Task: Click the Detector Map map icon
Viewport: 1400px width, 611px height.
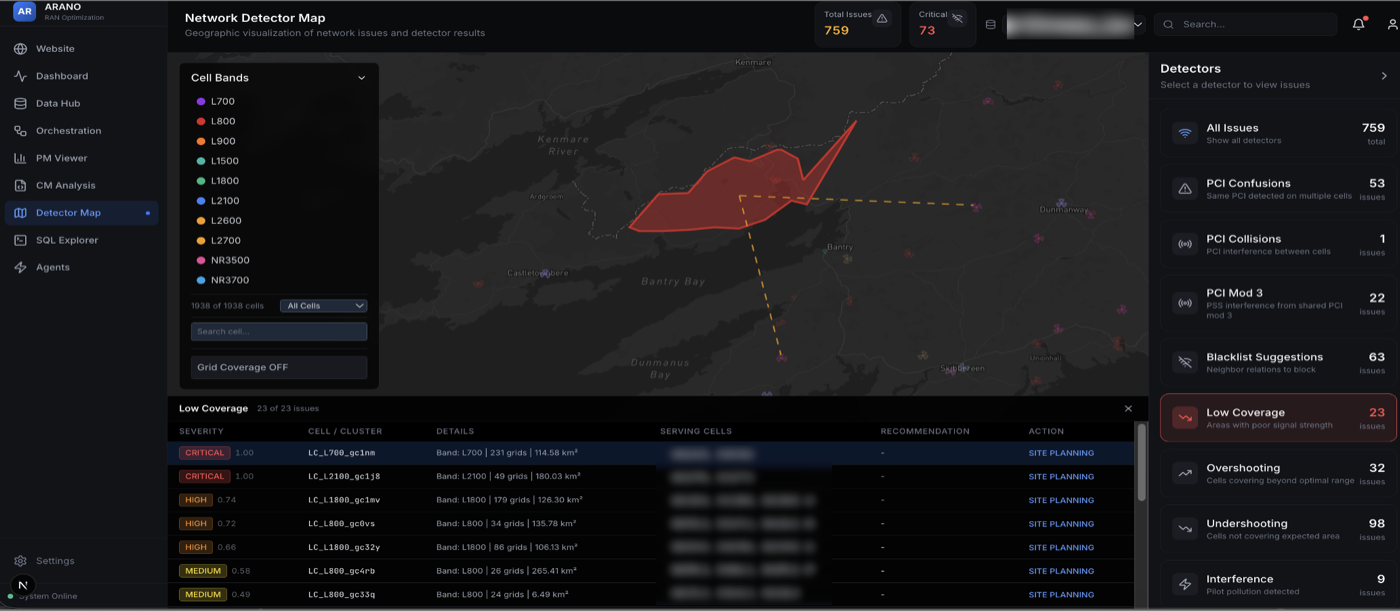Action: (x=20, y=213)
